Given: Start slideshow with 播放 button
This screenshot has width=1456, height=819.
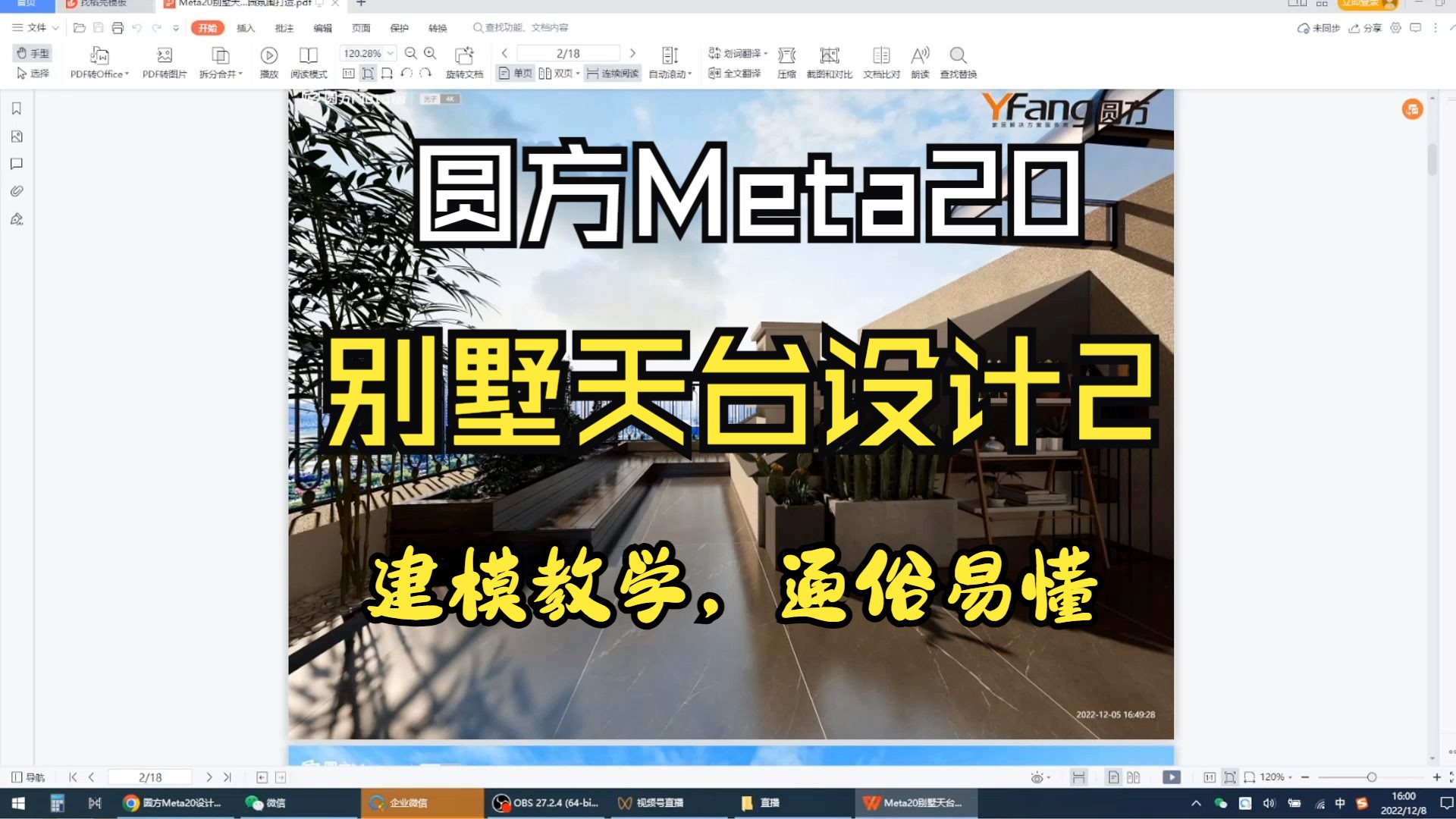Looking at the screenshot, I should 268,62.
